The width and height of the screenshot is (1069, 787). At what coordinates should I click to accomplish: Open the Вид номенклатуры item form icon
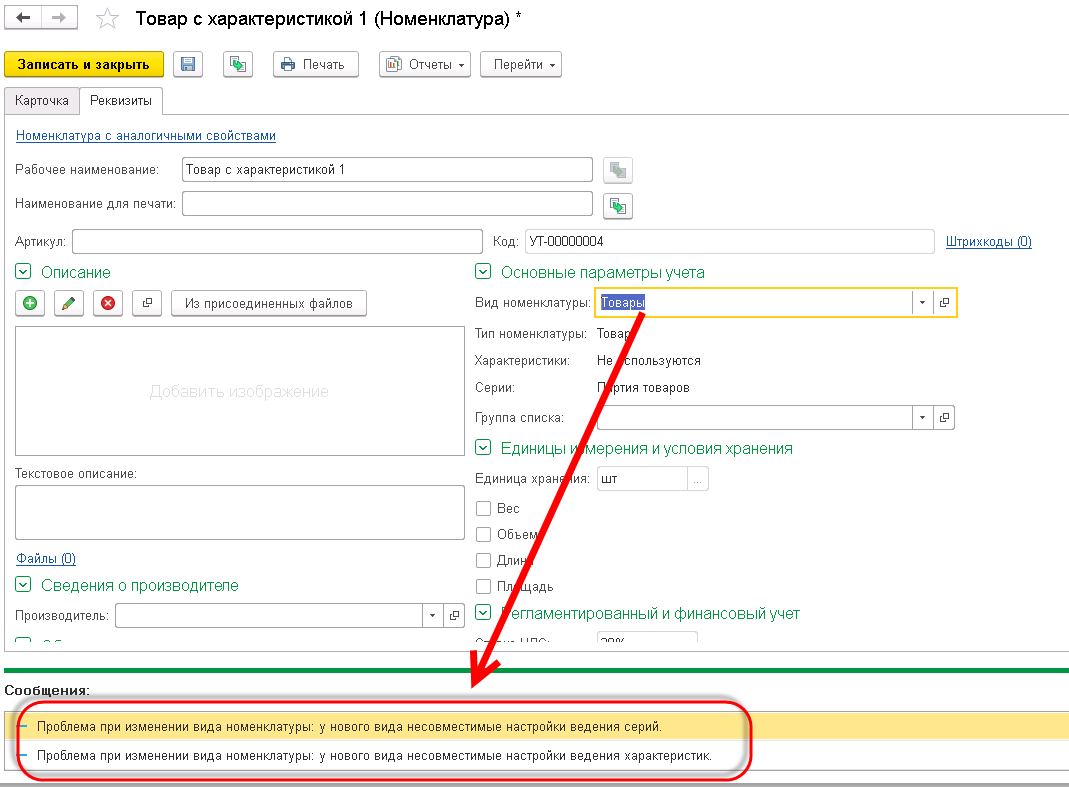pyautogui.click(x=944, y=303)
